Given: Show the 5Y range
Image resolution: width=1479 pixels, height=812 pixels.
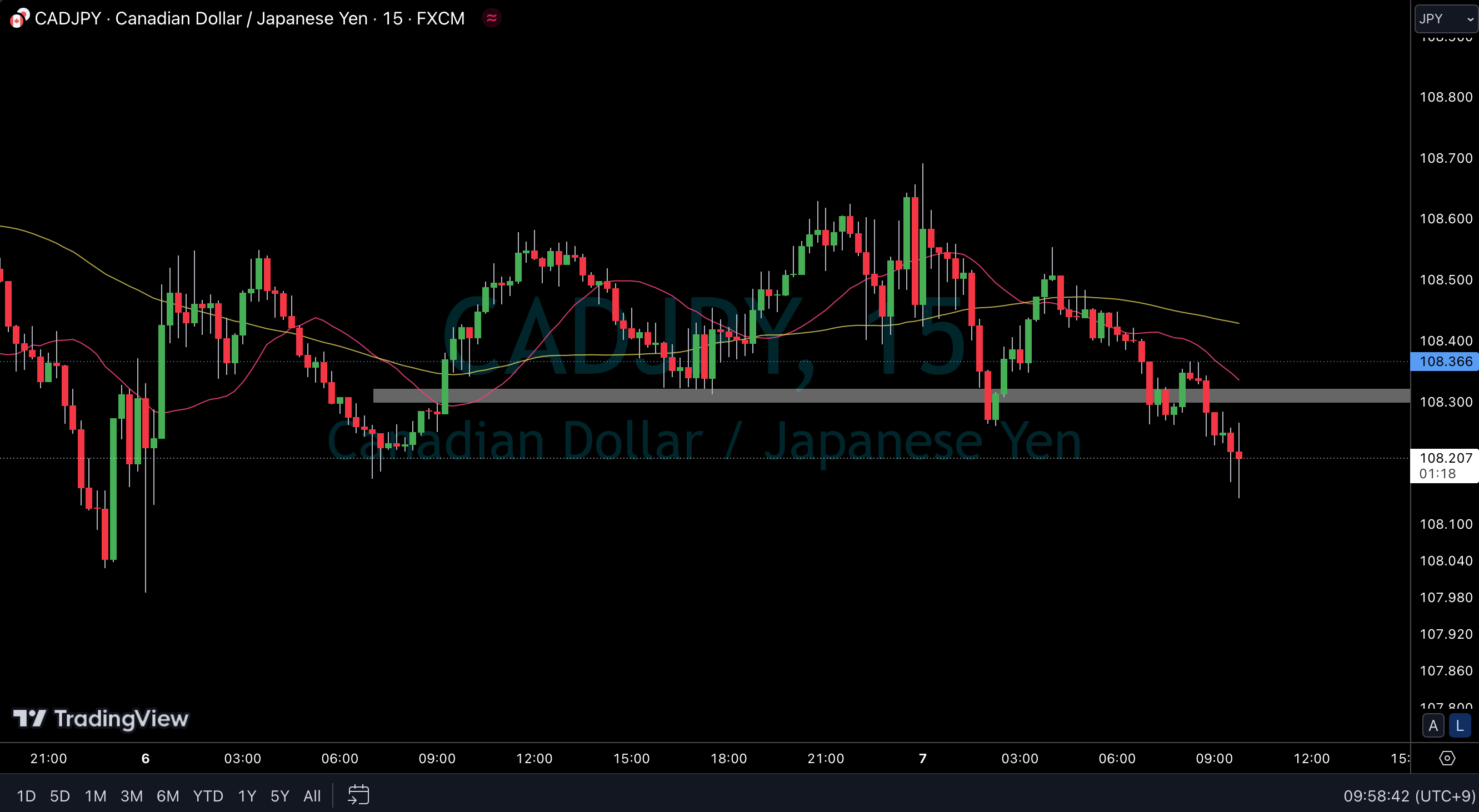Looking at the screenshot, I should (279, 796).
